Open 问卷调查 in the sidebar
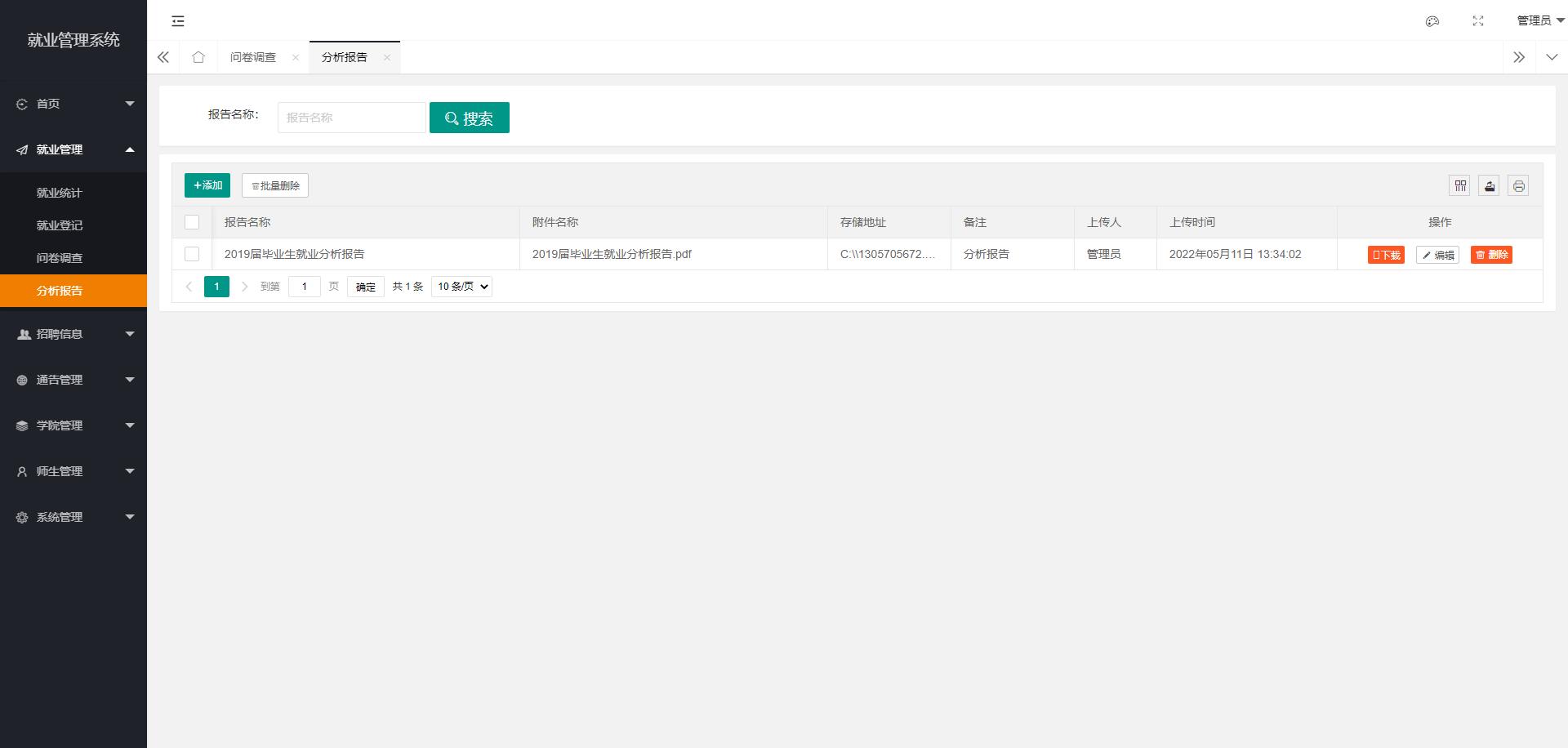Image resolution: width=1568 pixels, height=748 pixels. pyautogui.click(x=73, y=258)
